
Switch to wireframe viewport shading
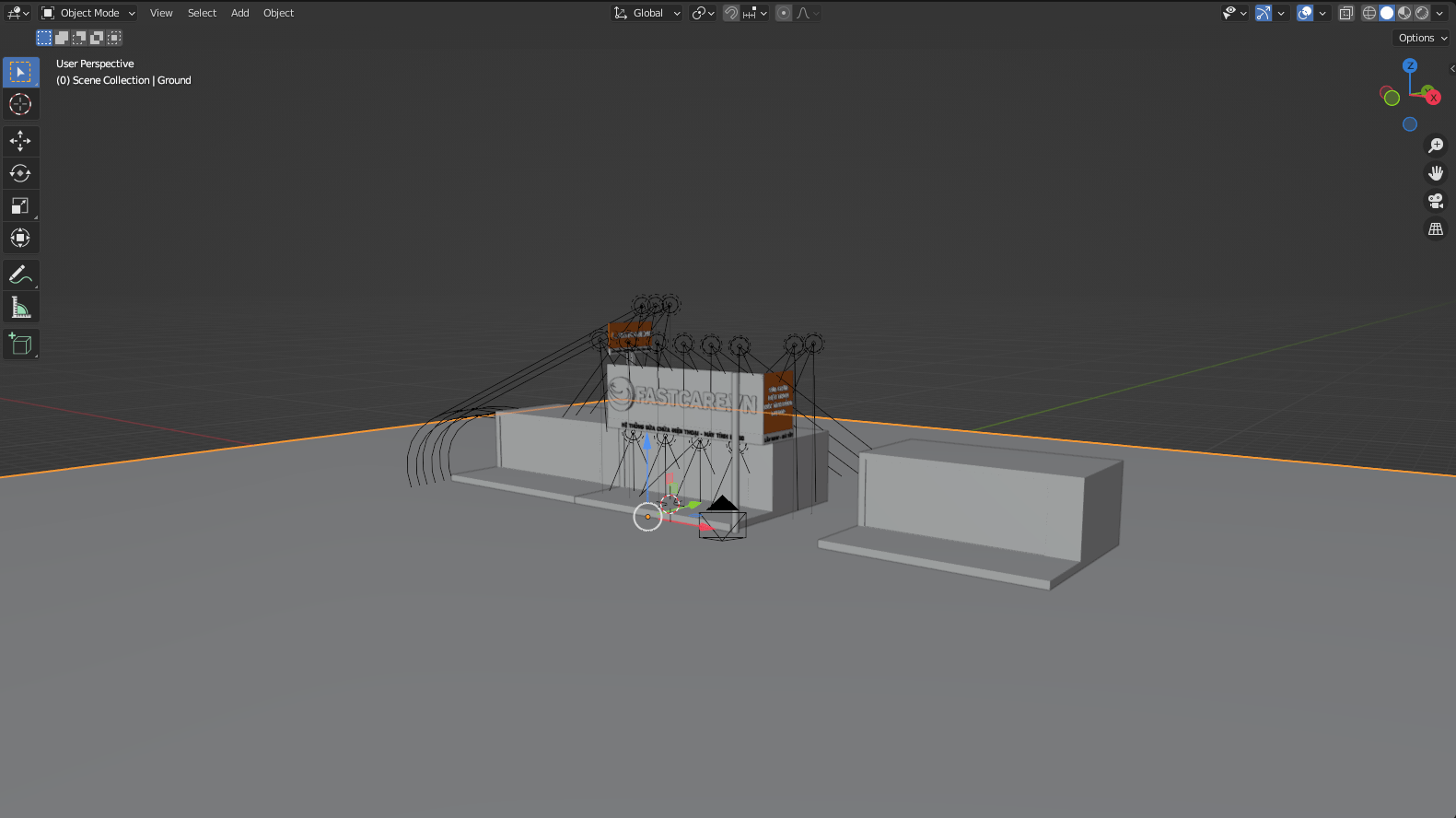point(1369,13)
